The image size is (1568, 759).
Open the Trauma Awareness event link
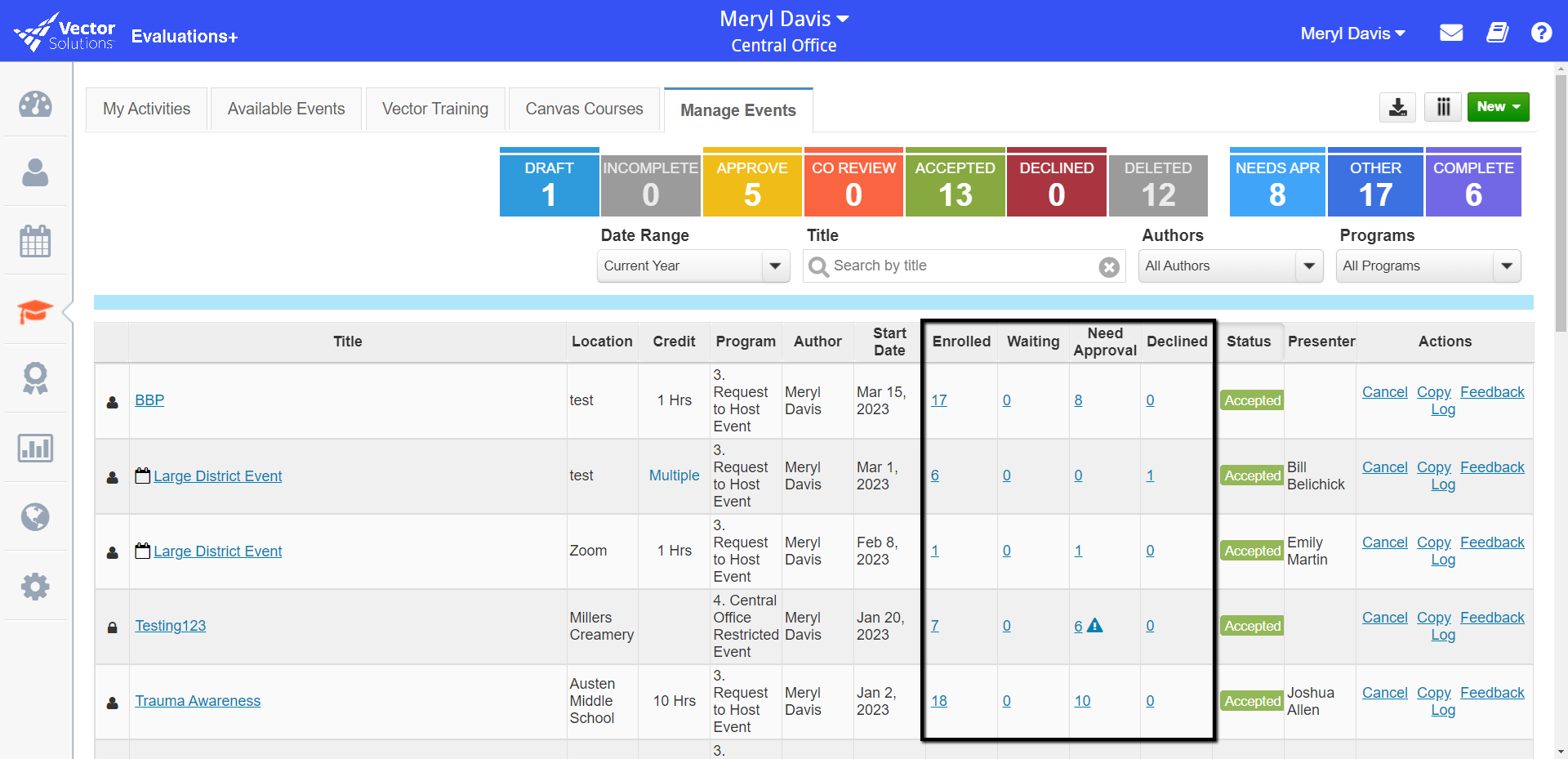tap(198, 700)
